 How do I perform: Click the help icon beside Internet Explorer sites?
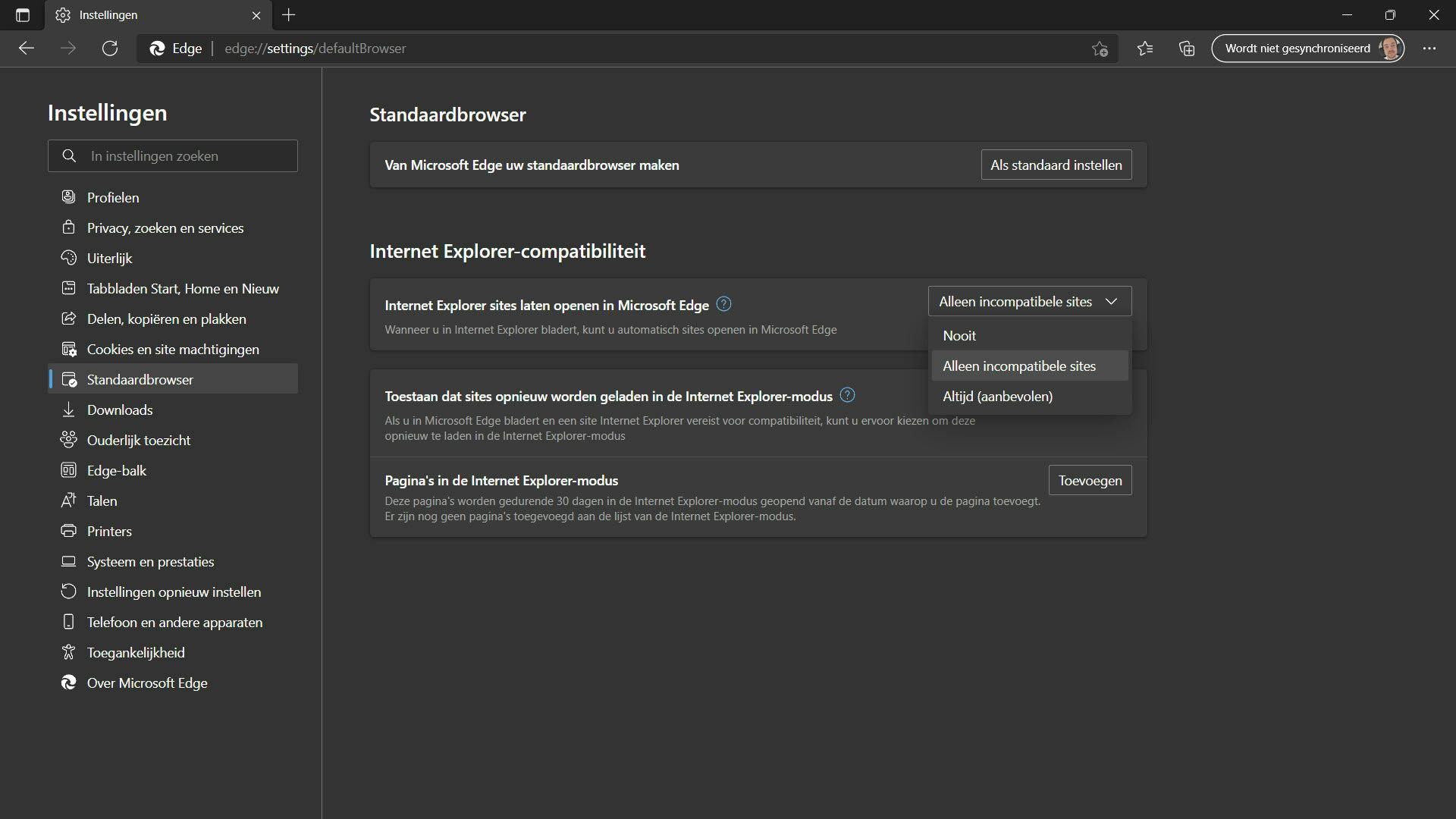723,304
